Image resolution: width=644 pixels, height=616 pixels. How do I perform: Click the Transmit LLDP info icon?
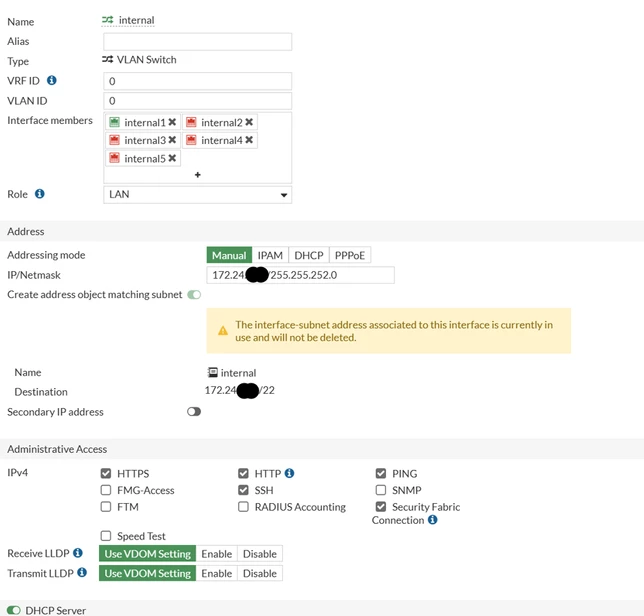click(x=82, y=572)
